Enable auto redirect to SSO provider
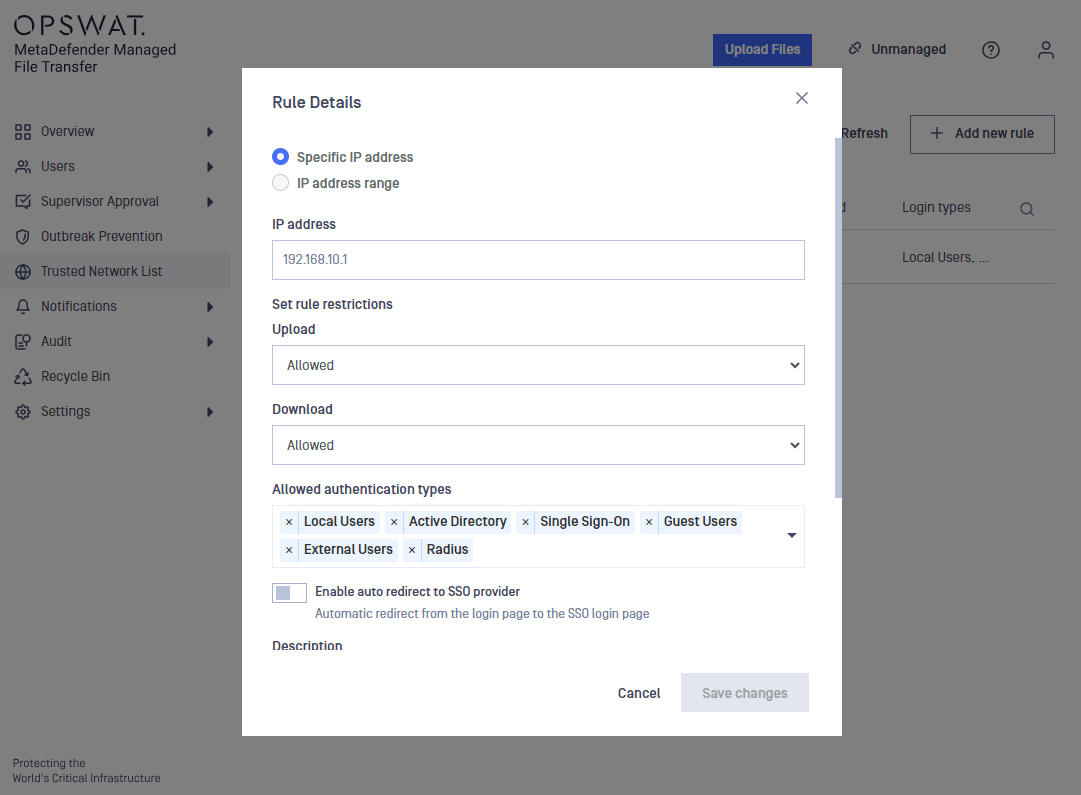 (x=289, y=593)
